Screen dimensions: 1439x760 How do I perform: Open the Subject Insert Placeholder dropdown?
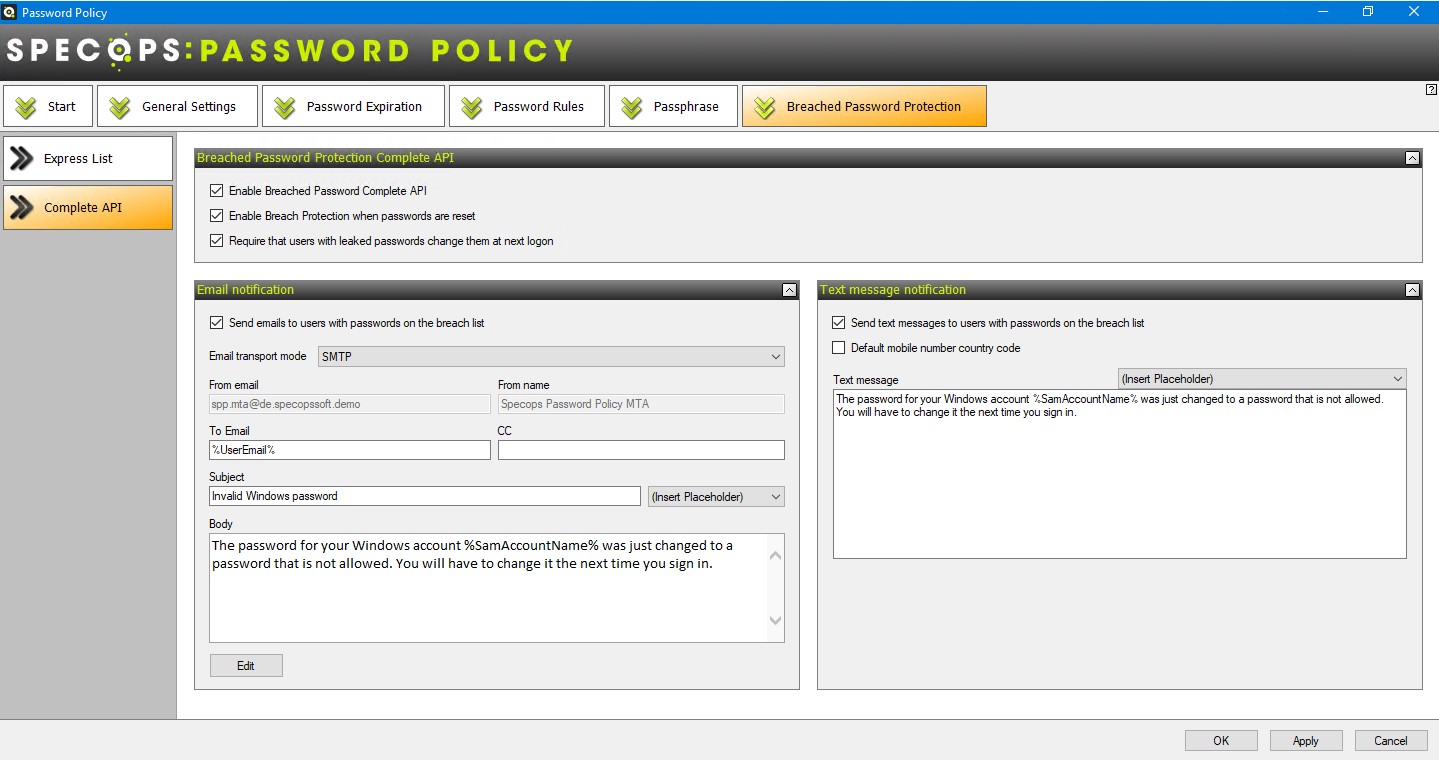[x=716, y=496]
